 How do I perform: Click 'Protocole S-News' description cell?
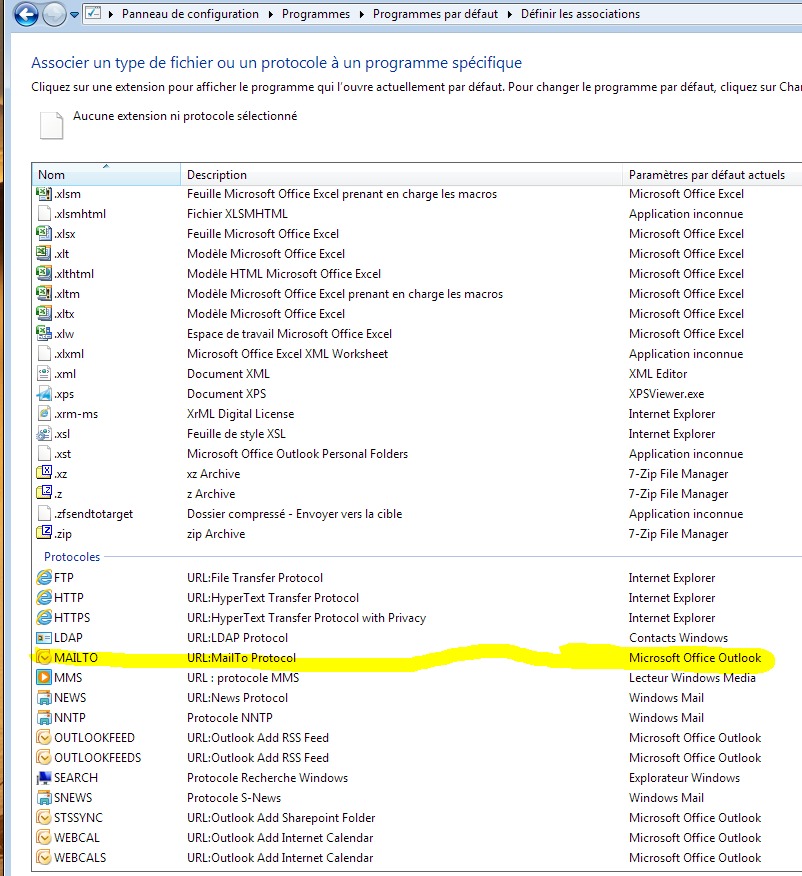[234, 797]
